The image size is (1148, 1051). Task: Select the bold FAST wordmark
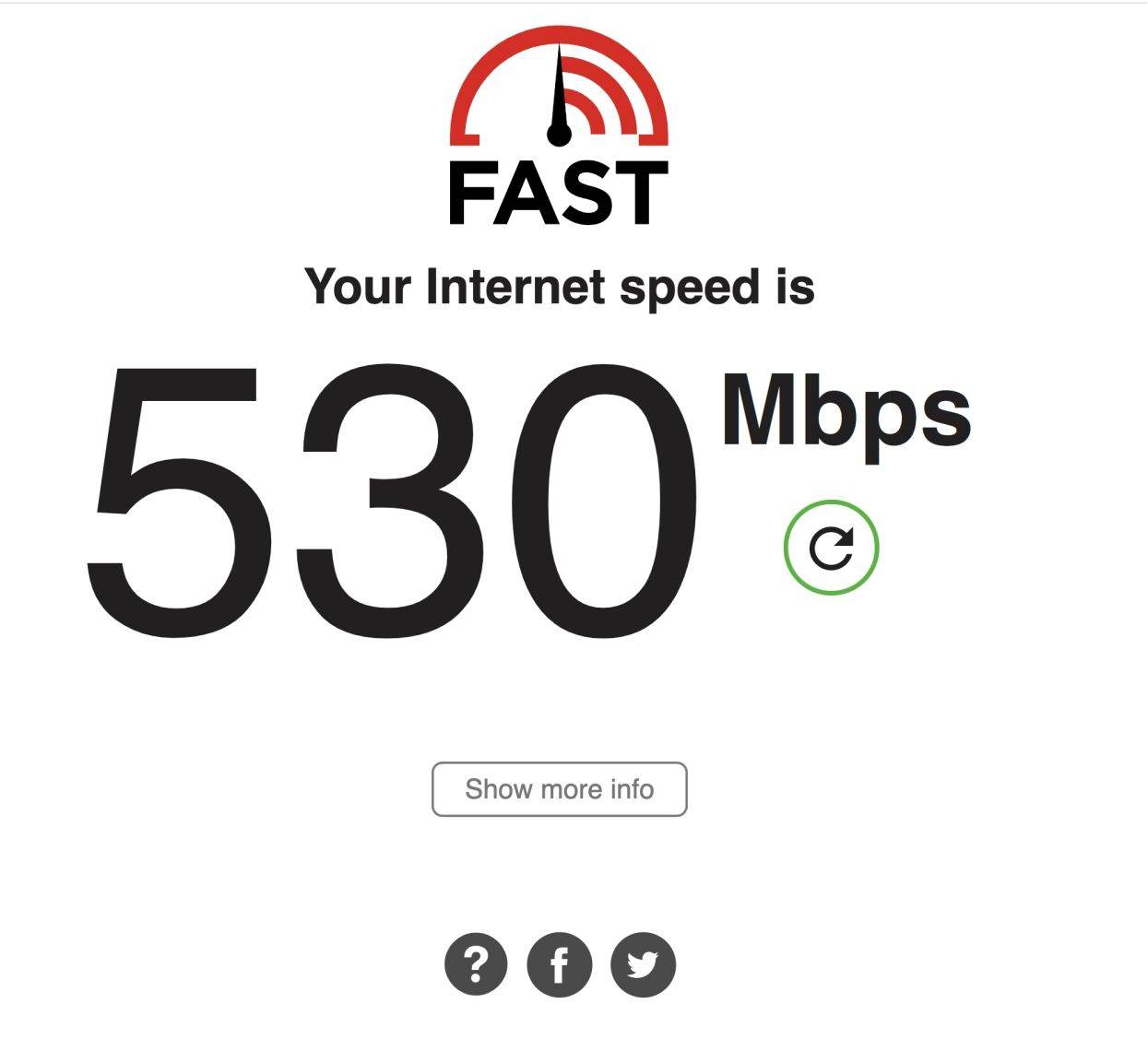pyautogui.click(x=558, y=193)
